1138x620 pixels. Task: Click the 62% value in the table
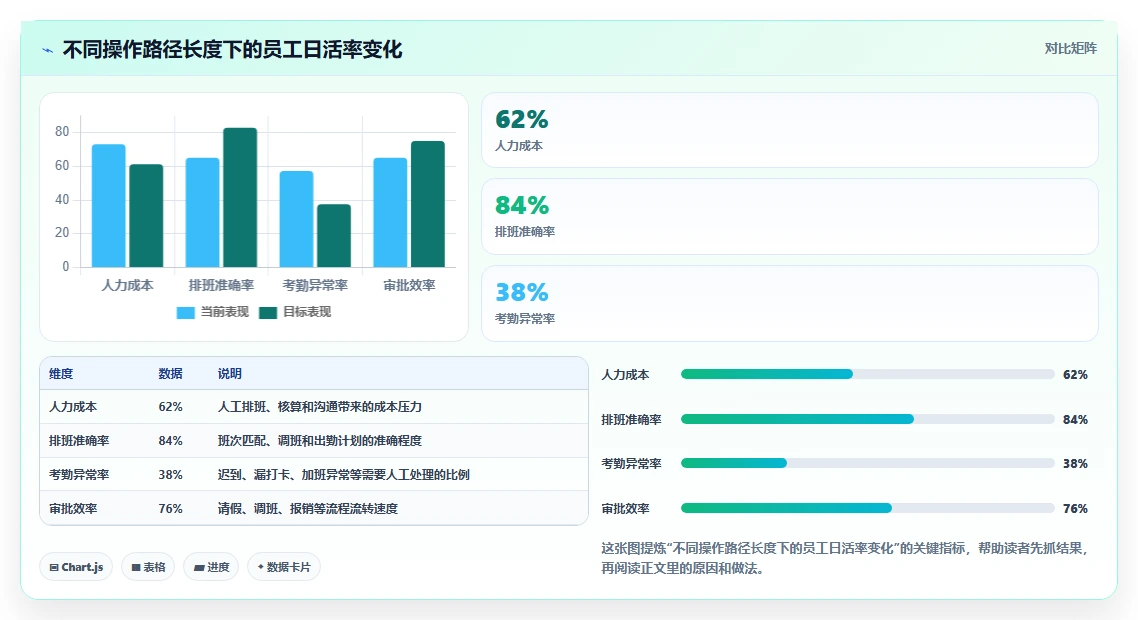pos(171,407)
